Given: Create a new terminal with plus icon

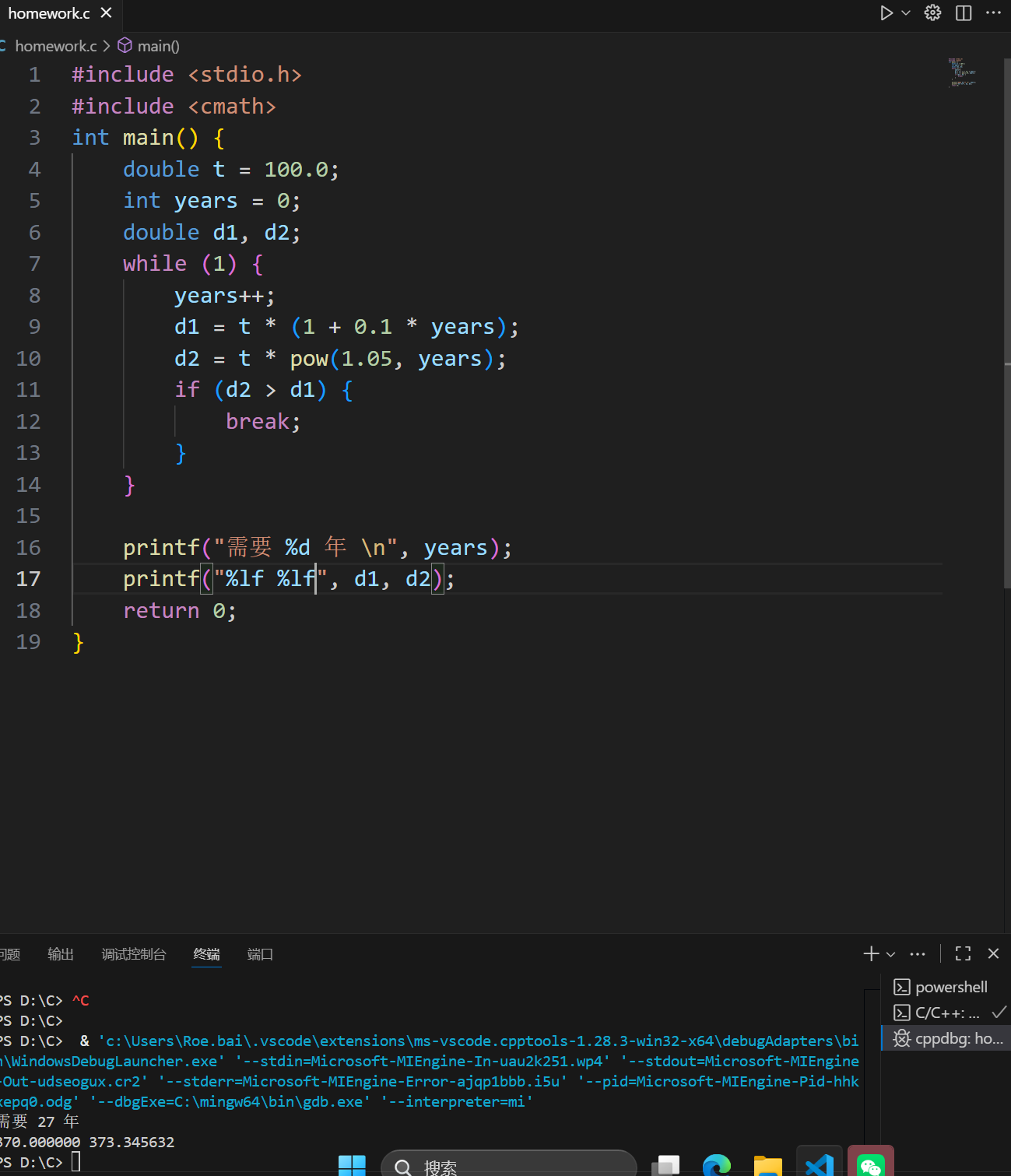Looking at the screenshot, I should point(871,953).
